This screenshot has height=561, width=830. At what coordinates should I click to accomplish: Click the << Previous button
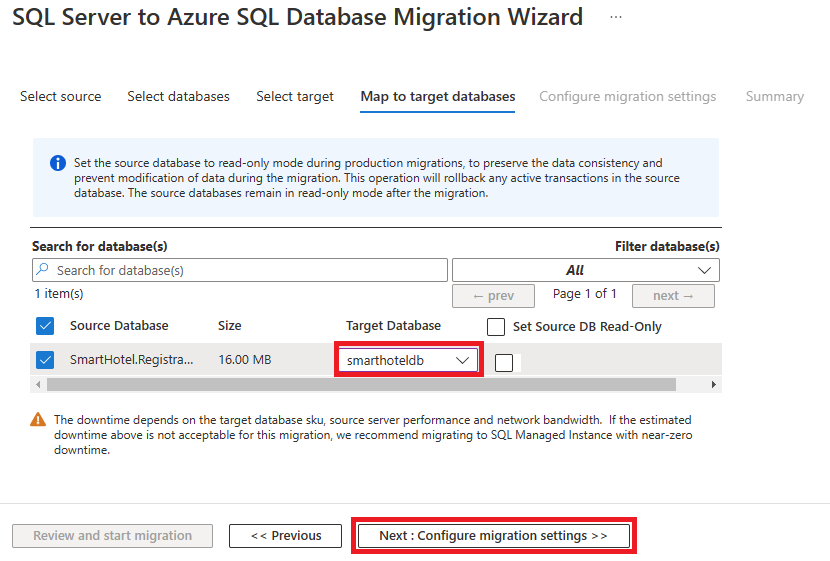tap(286, 536)
